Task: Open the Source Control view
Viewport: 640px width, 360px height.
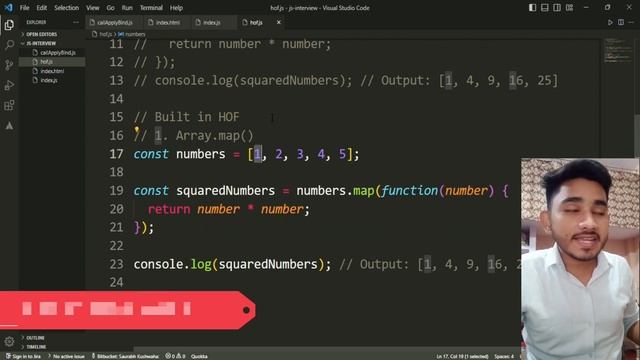Action: [x=9, y=65]
